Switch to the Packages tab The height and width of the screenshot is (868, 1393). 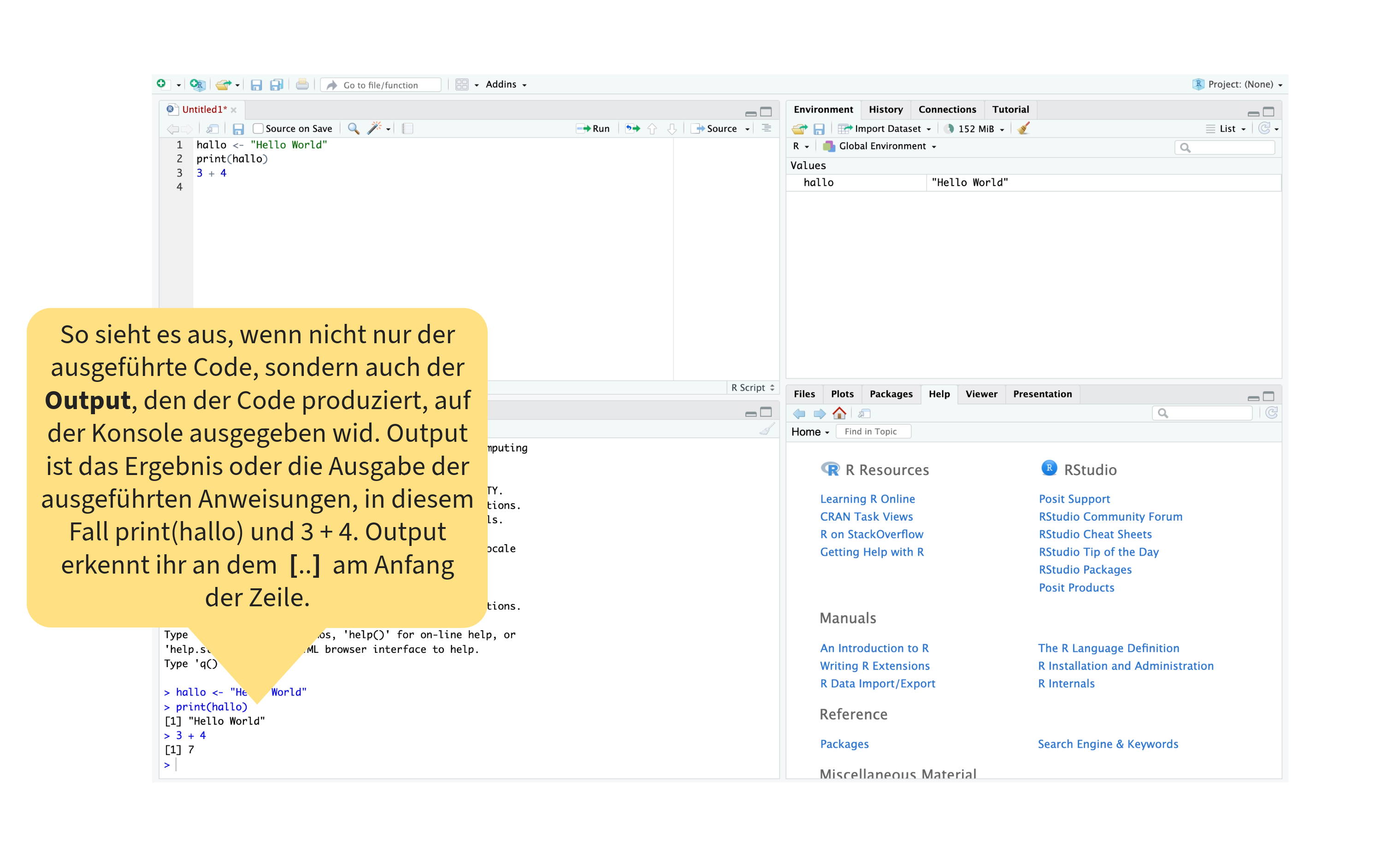(890, 394)
